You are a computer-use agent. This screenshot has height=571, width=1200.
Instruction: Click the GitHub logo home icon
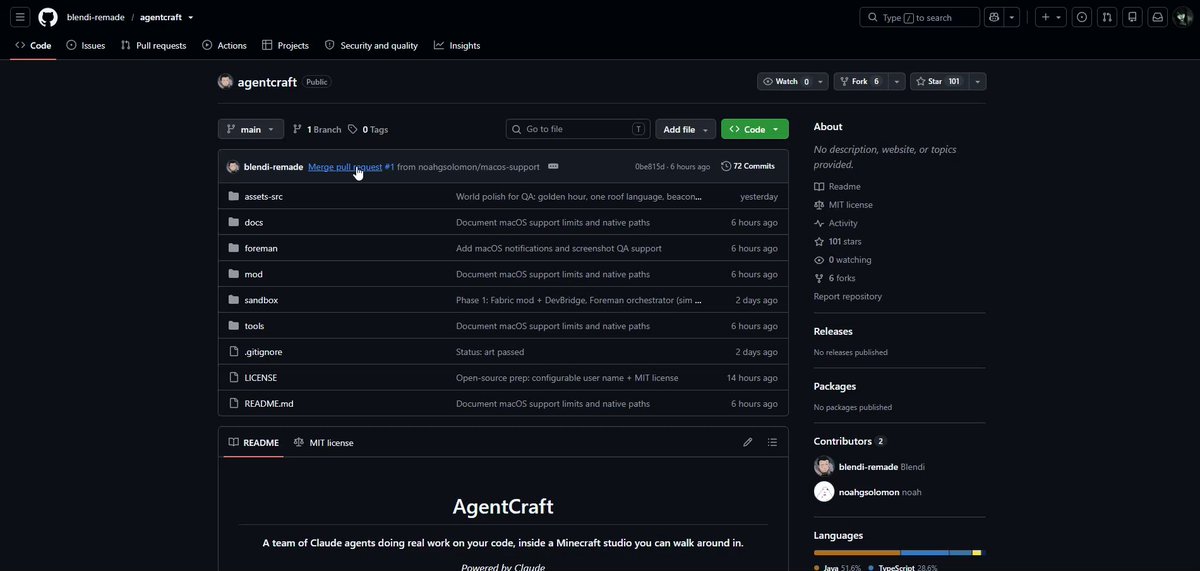pyautogui.click(x=48, y=17)
